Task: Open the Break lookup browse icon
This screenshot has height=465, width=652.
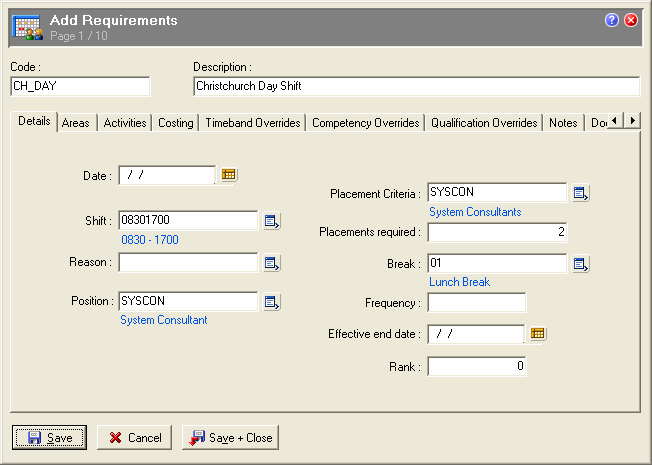Action: pyautogui.click(x=580, y=264)
